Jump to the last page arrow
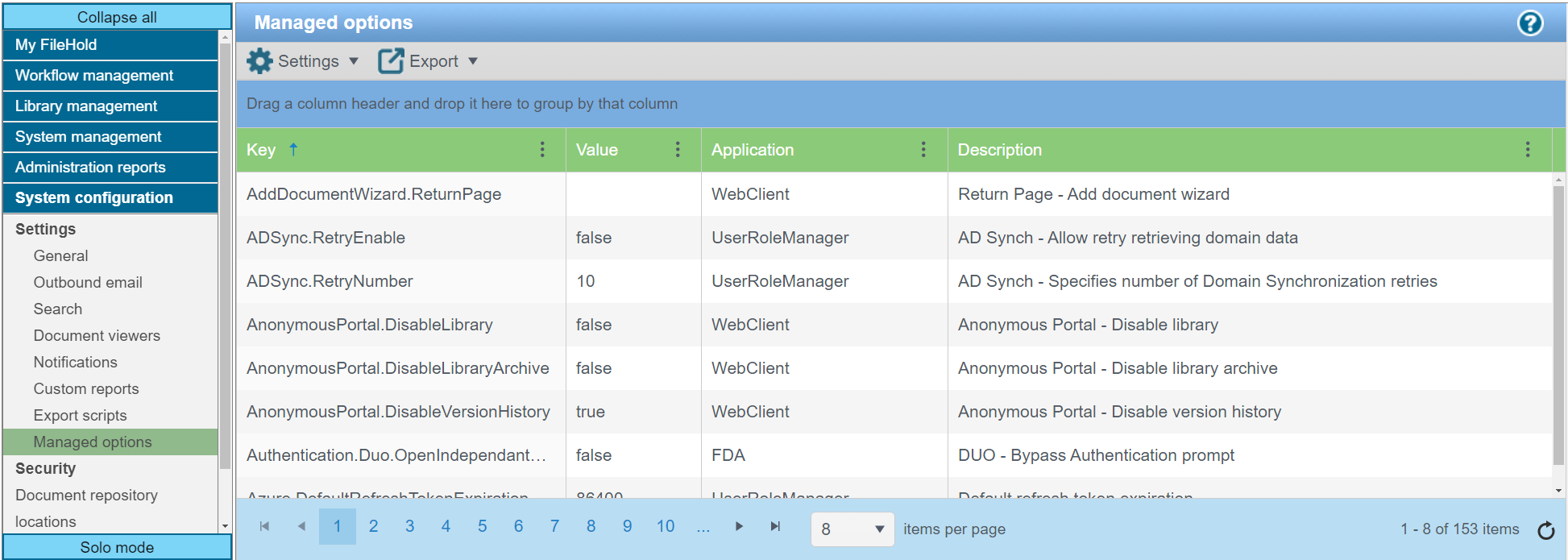 (x=775, y=526)
